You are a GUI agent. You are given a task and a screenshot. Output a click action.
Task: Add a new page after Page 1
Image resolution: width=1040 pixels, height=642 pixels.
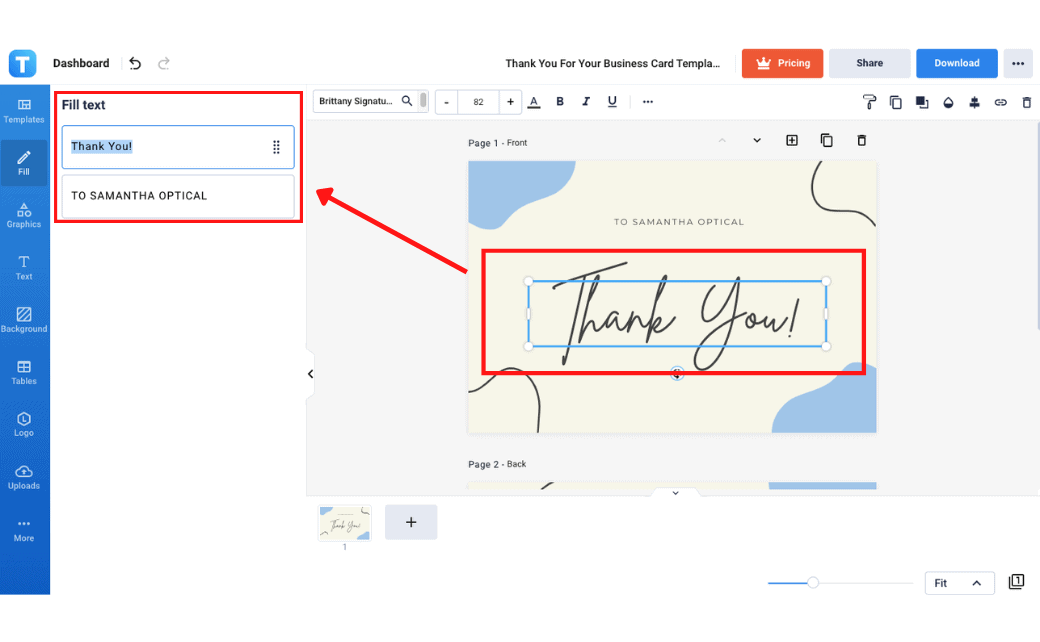click(791, 141)
